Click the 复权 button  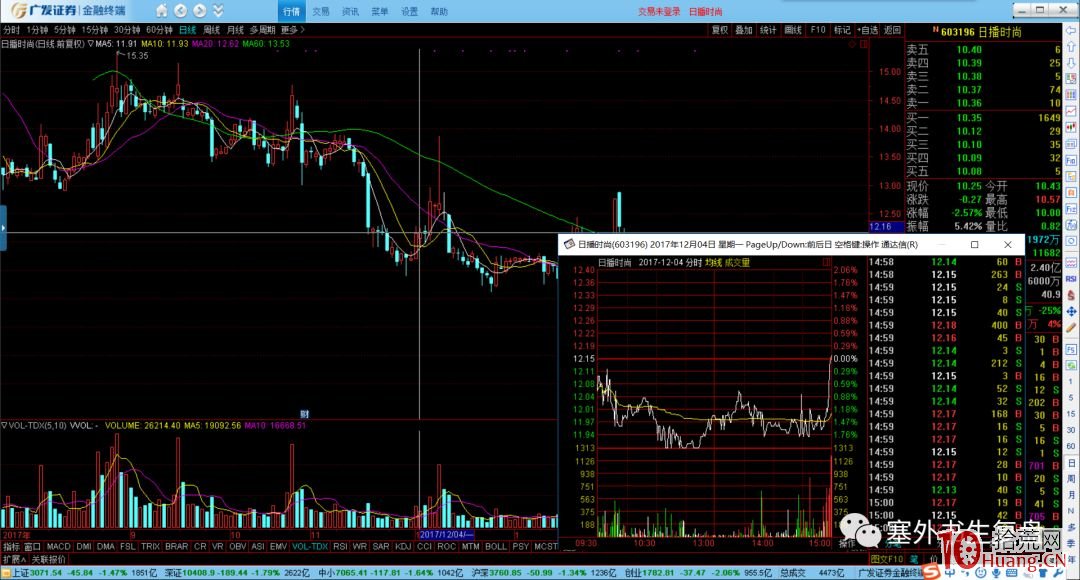point(720,30)
